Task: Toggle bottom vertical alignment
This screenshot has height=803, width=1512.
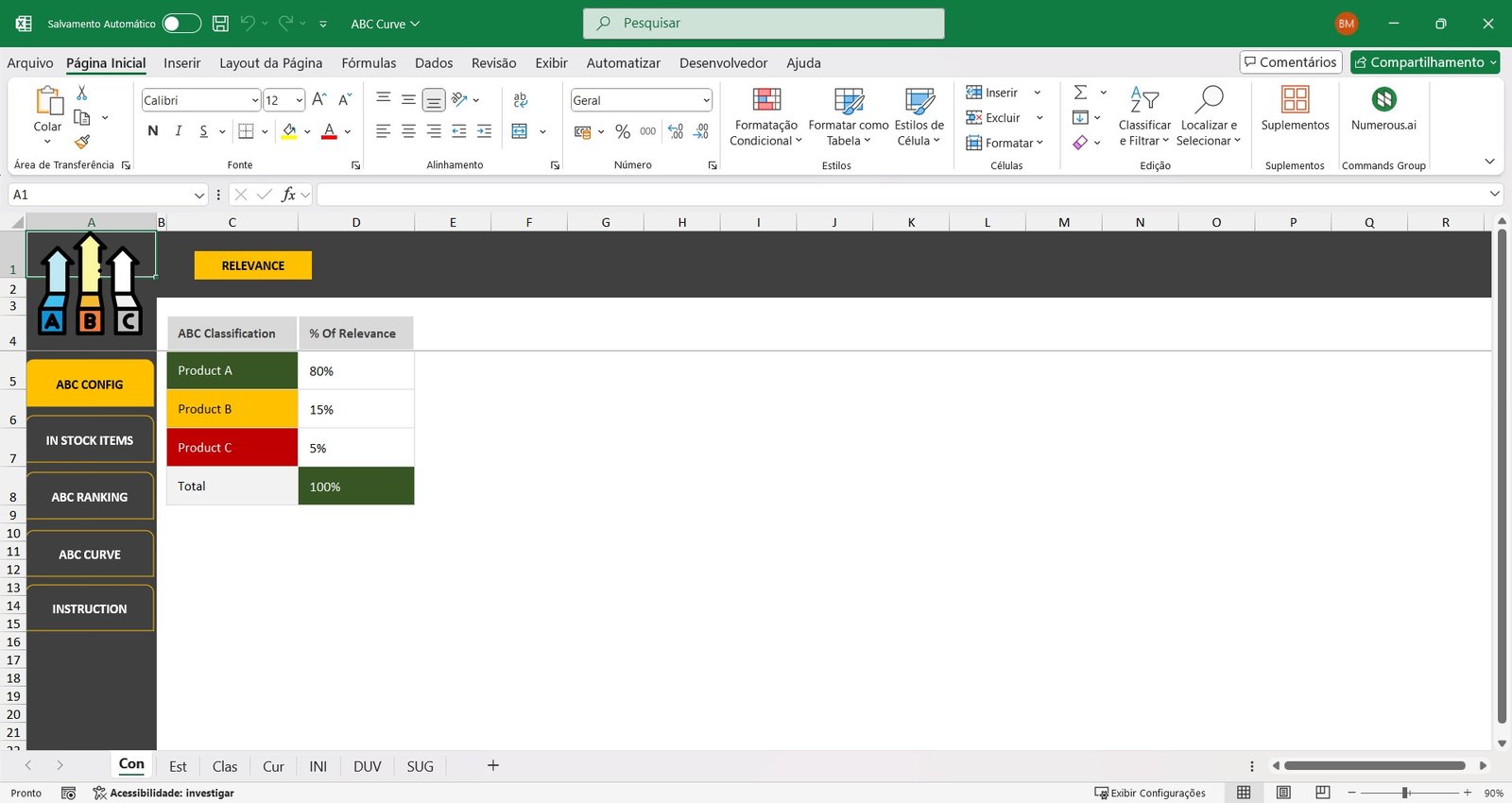Action: coord(434,100)
